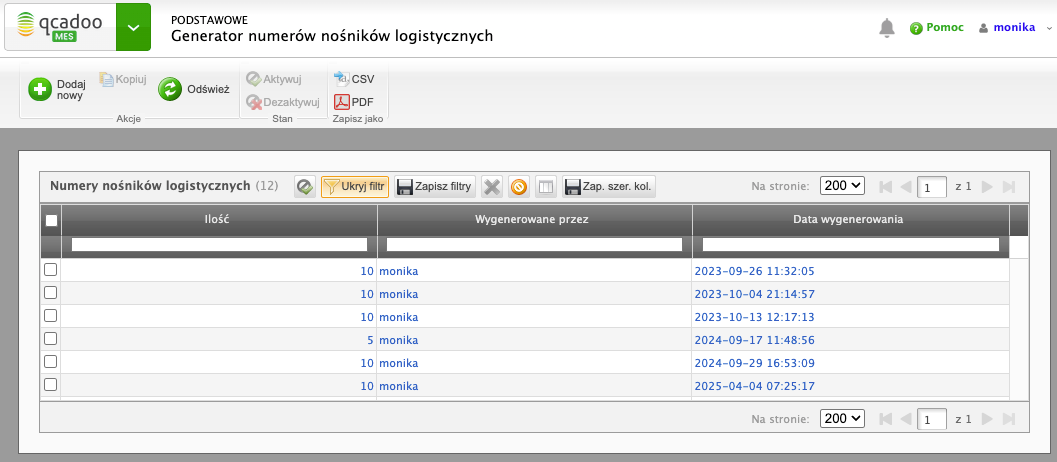The width and height of the screenshot is (1057, 462).
Task: Click Zap. szer. kol. button
Action: tap(609, 187)
